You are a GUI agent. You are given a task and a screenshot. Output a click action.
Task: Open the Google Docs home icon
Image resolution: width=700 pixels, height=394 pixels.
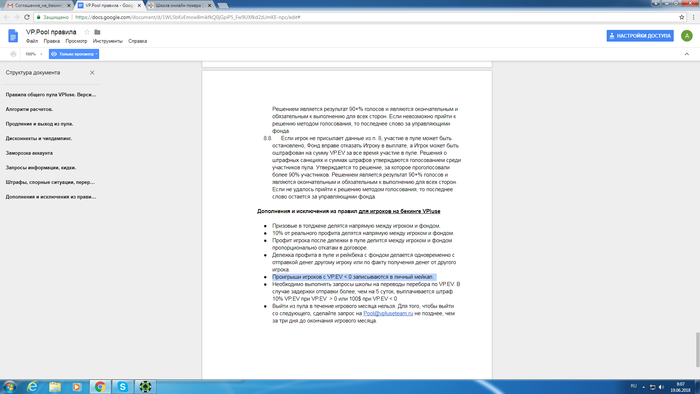[13, 36]
